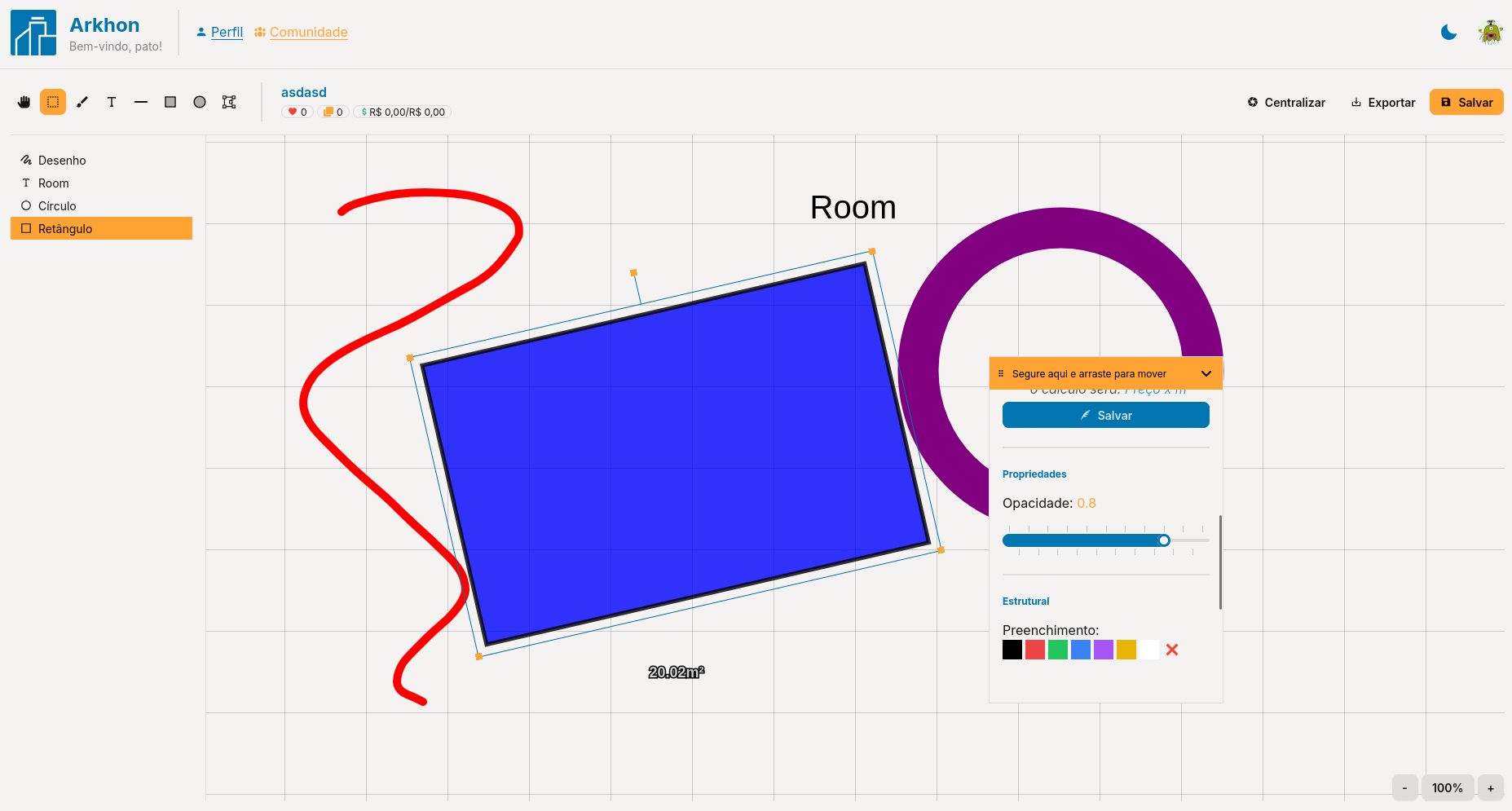Select the circle shape tool

tap(200, 102)
